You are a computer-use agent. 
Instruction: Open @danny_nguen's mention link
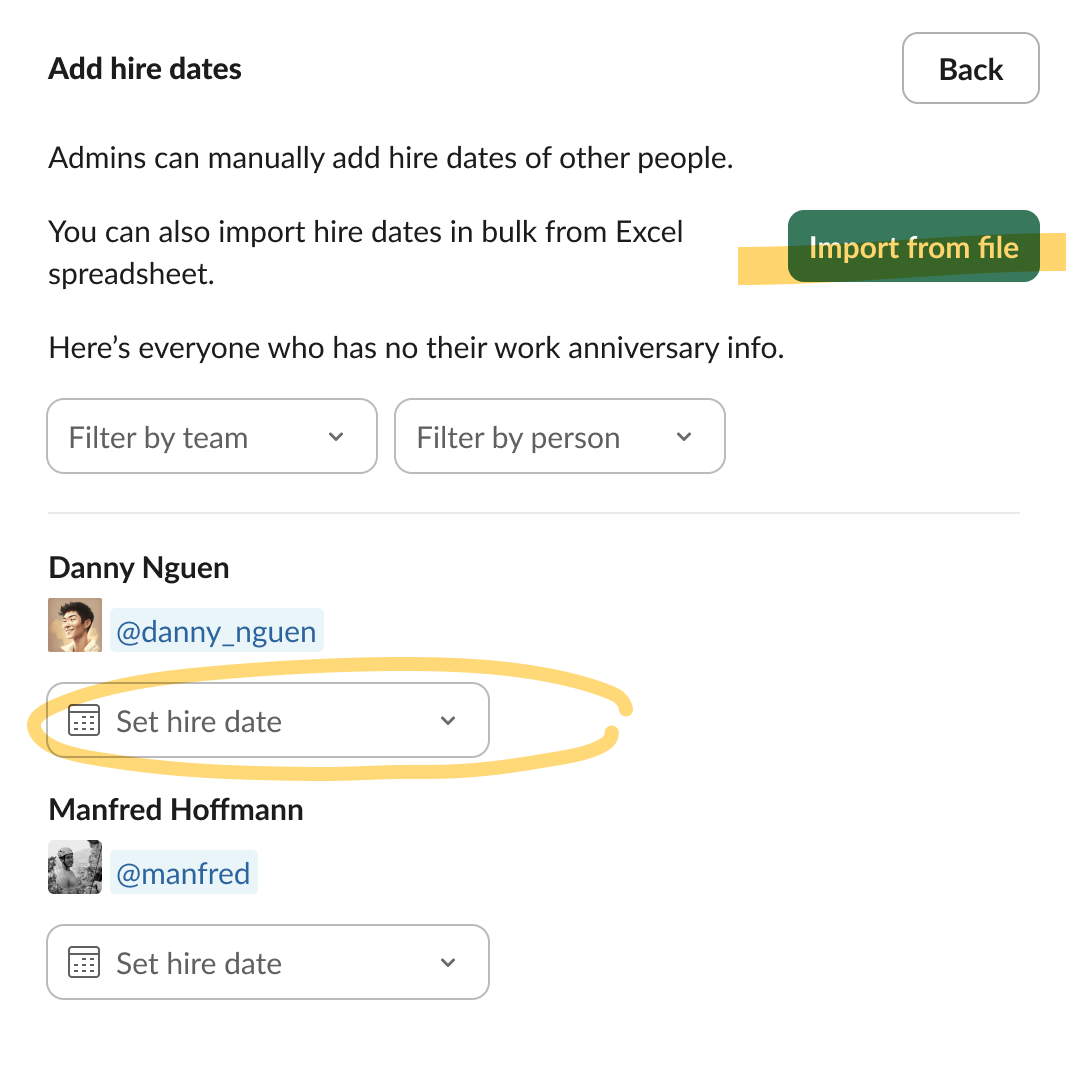(216, 630)
